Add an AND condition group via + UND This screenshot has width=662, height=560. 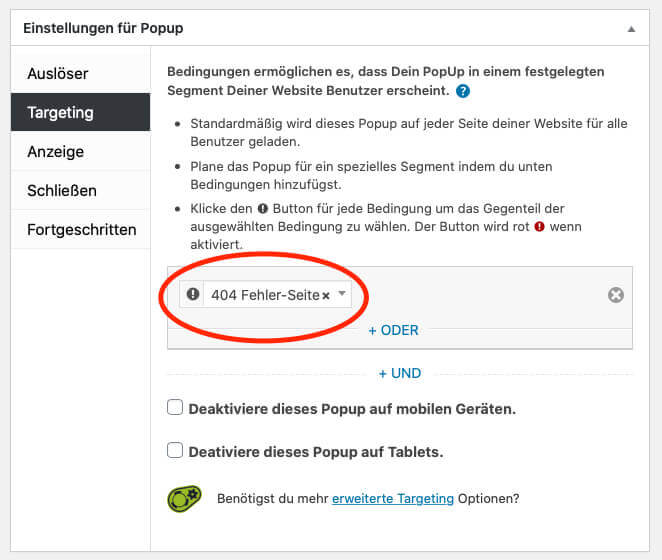pos(400,373)
